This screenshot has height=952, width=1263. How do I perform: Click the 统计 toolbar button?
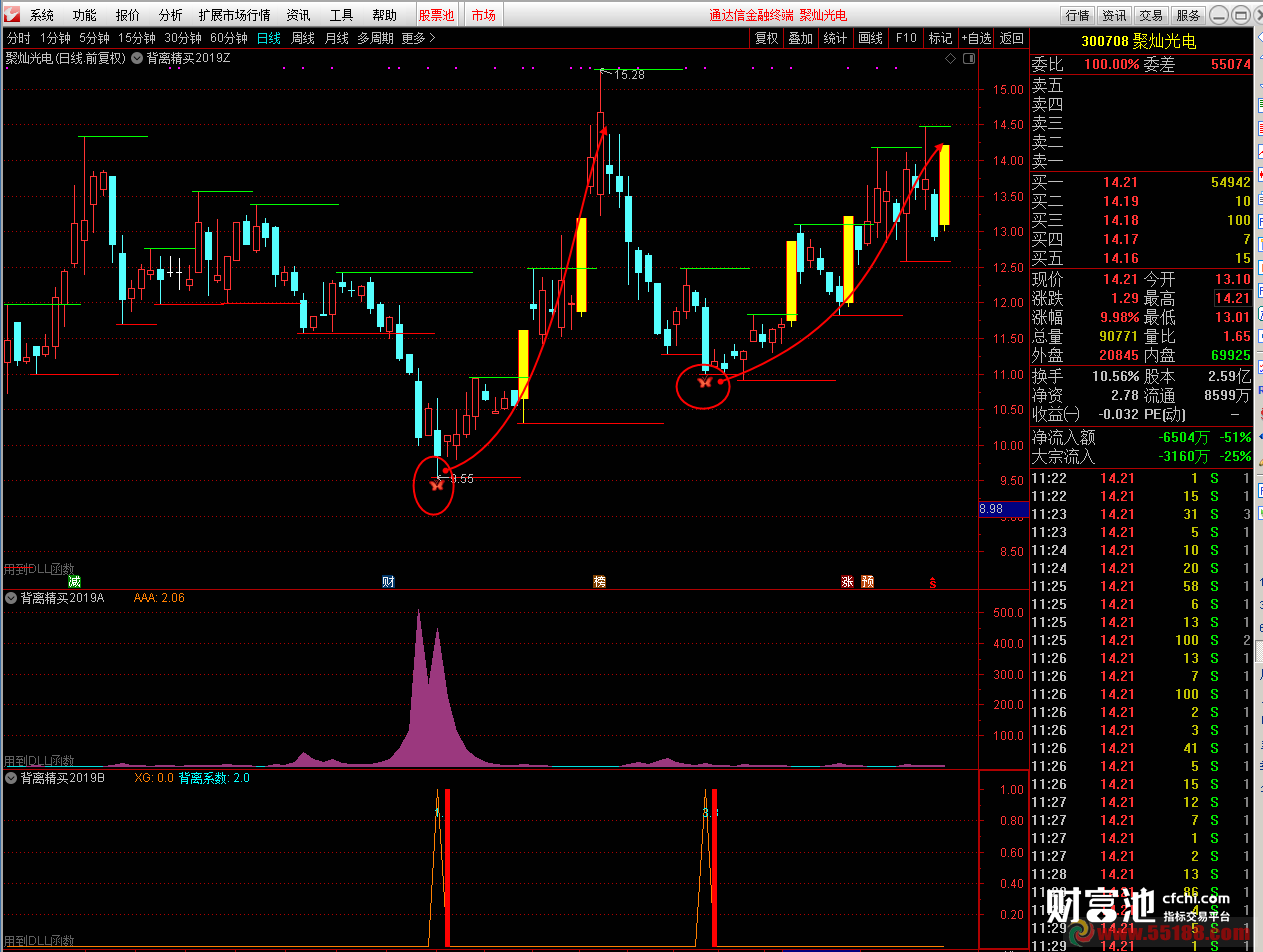835,38
